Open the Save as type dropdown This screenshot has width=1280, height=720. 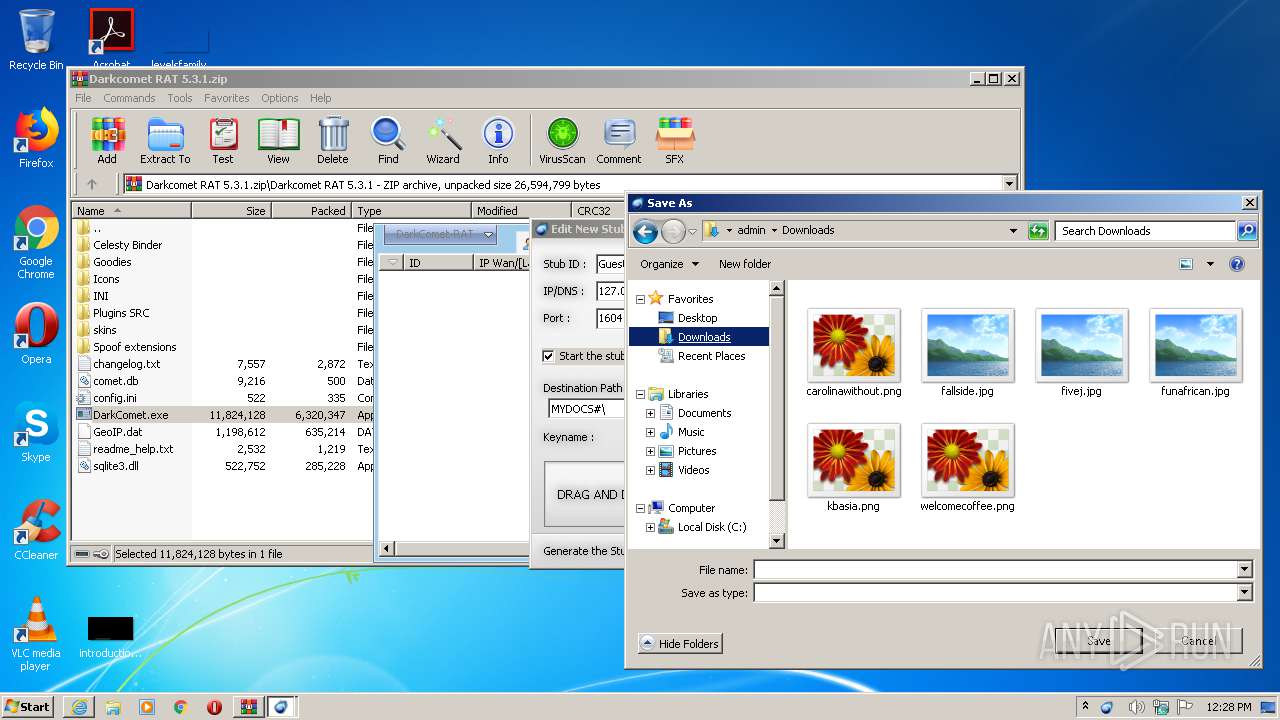tap(1245, 593)
